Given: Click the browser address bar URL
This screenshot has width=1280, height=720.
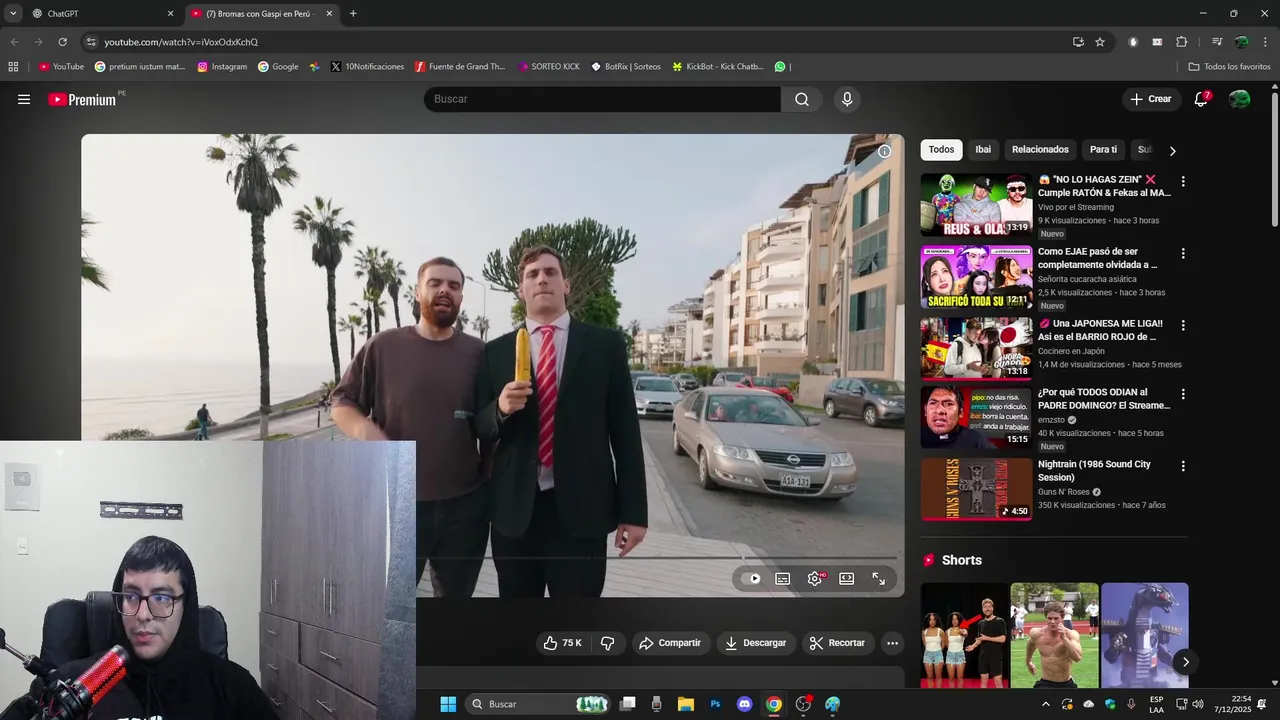Looking at the screenshot, I should tap(181, 42).
